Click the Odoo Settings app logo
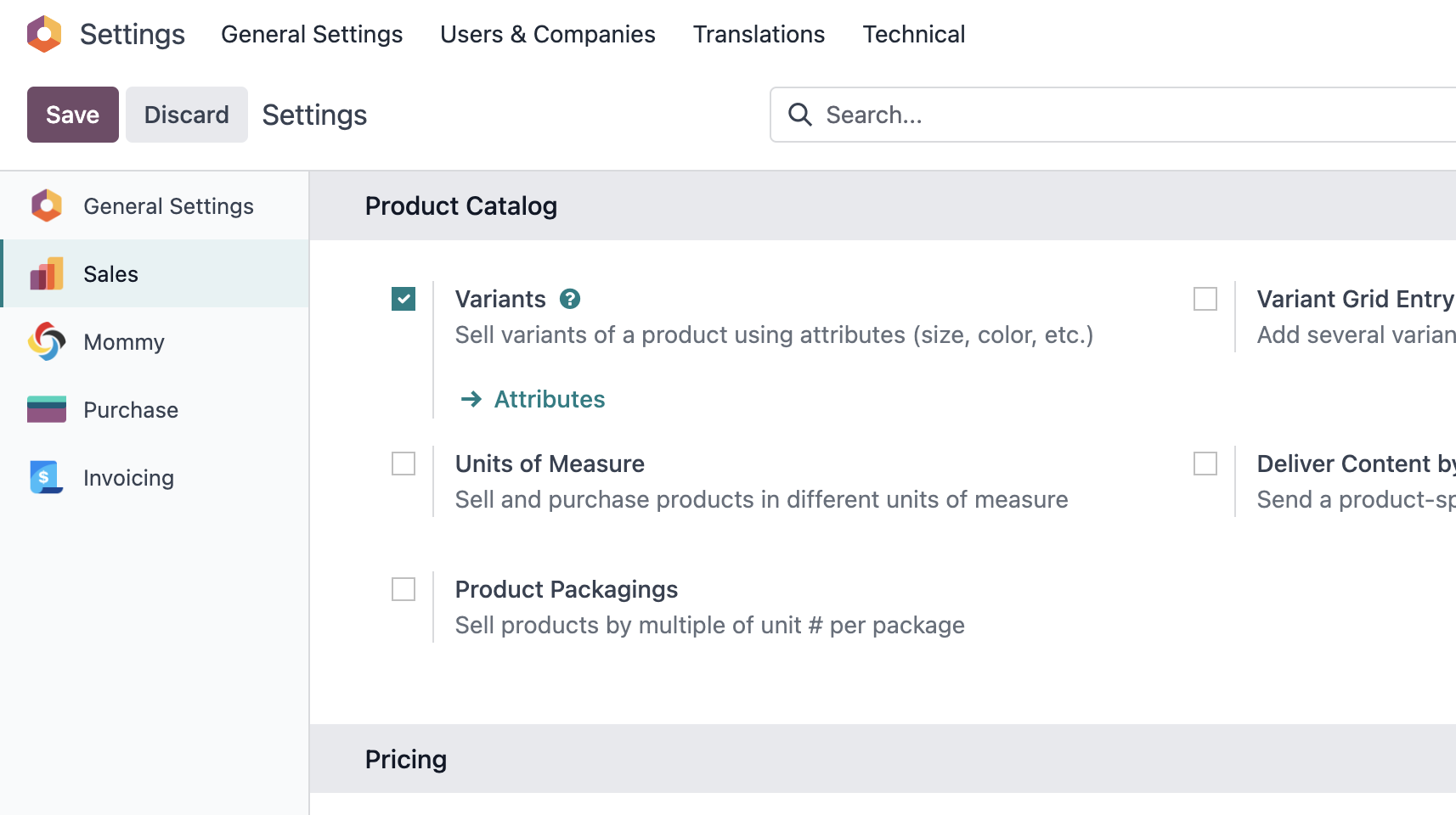1456x815 pixels. pyautogui.click(x=44, y=34)
